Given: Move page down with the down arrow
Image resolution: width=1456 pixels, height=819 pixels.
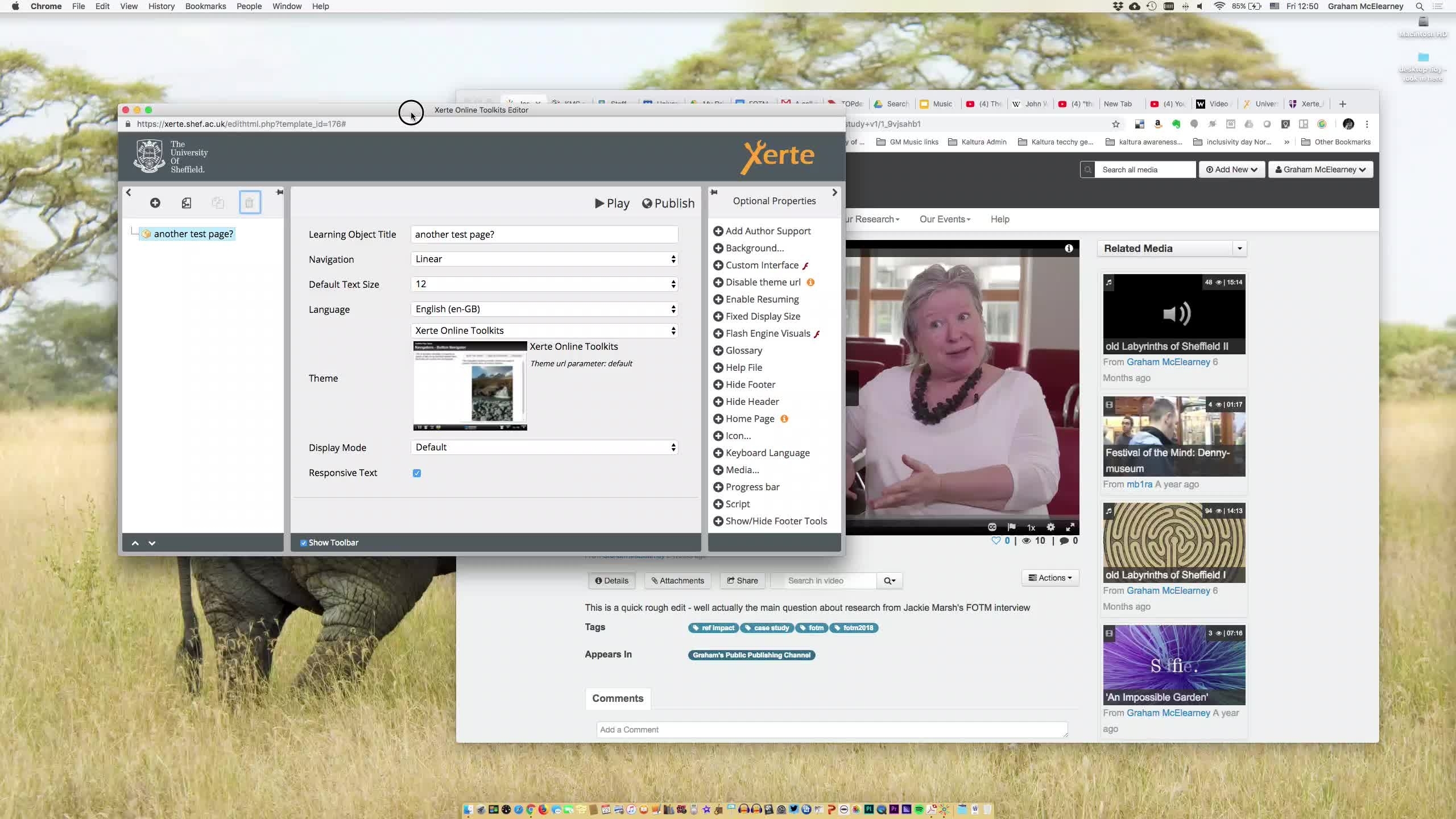Looking at the screenshot, I should click(x=152, y=543).
